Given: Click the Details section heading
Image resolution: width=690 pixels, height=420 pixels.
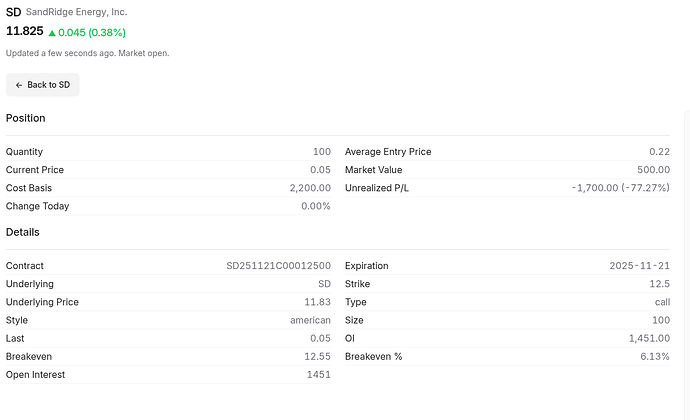Looking at the screenshot, I should tap(22, 232).
